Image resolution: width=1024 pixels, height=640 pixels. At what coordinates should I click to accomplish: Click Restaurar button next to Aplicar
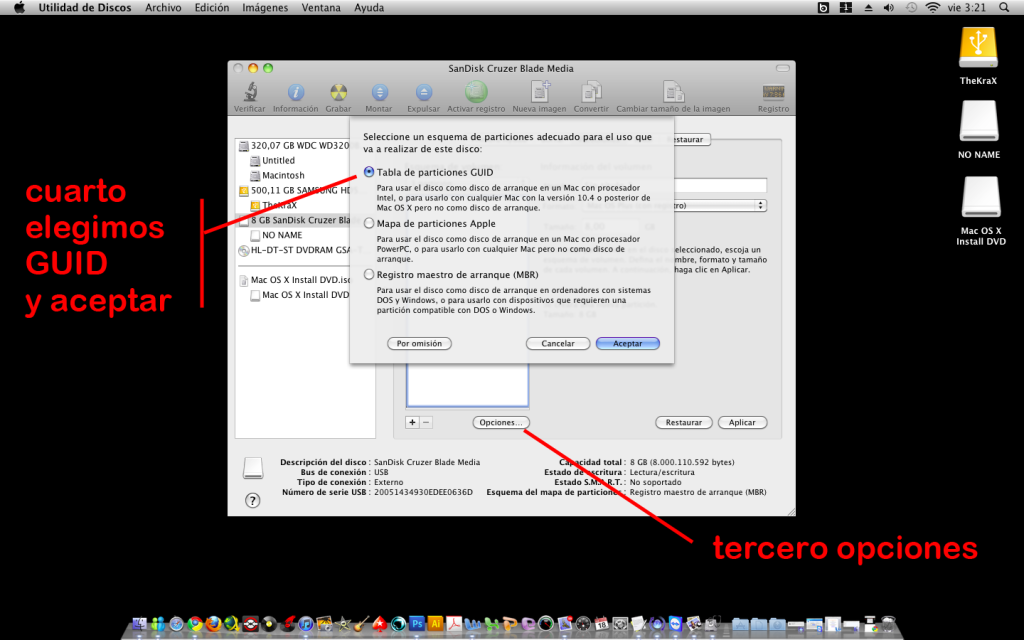[684, 423]
